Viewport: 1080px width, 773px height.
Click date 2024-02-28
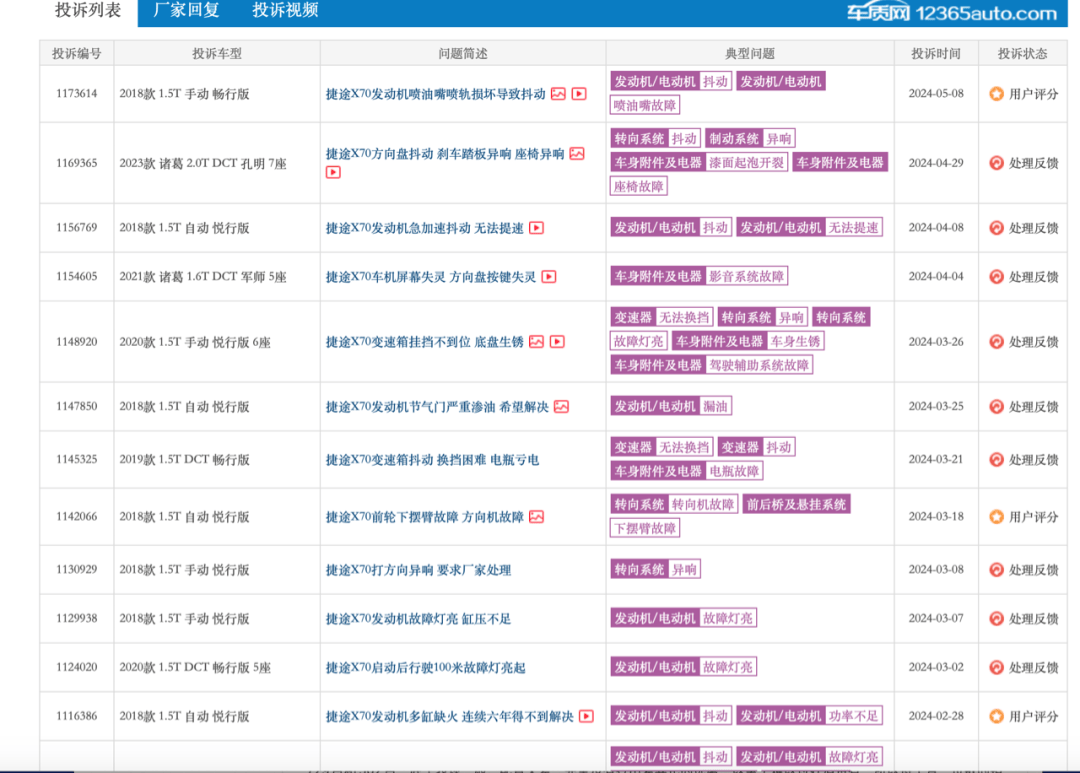point(936,717)
